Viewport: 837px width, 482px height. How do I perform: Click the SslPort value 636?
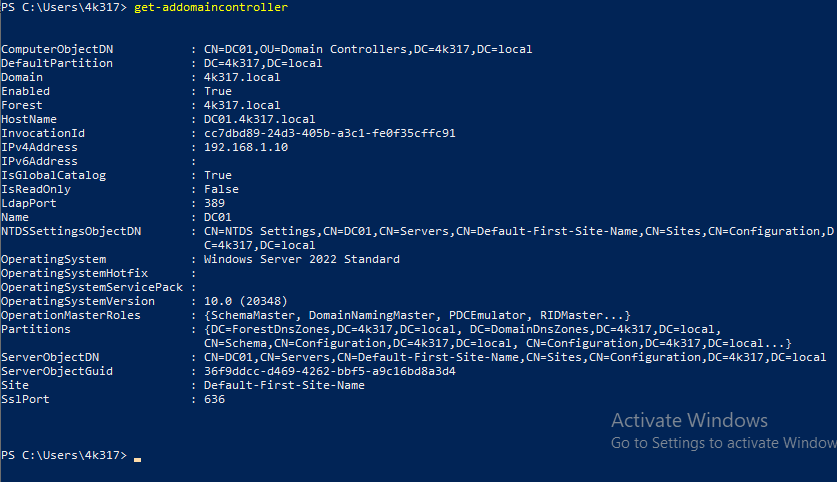214,399
